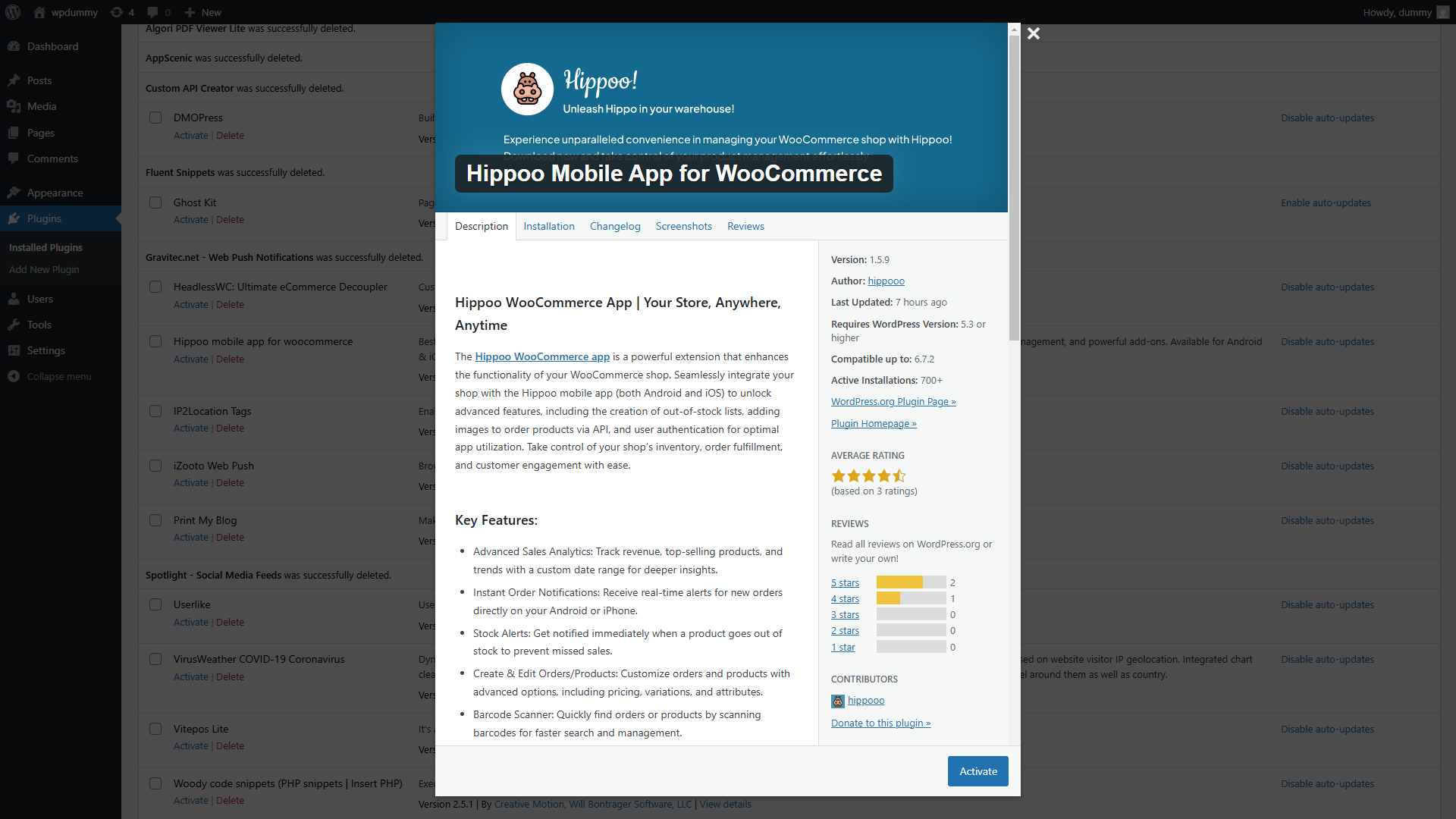Click the Hippoo hippo logo in banner
1456x819 pixels.
(x=527, y=89)
